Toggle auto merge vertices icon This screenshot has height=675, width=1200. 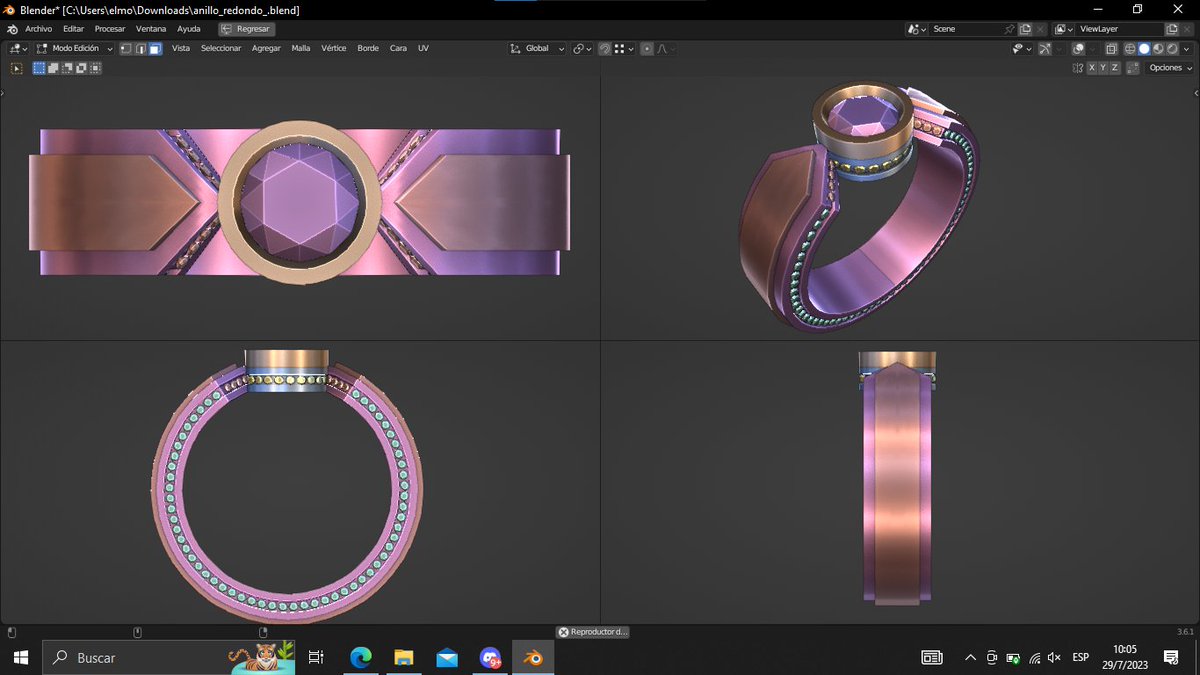click(1133, 68)
